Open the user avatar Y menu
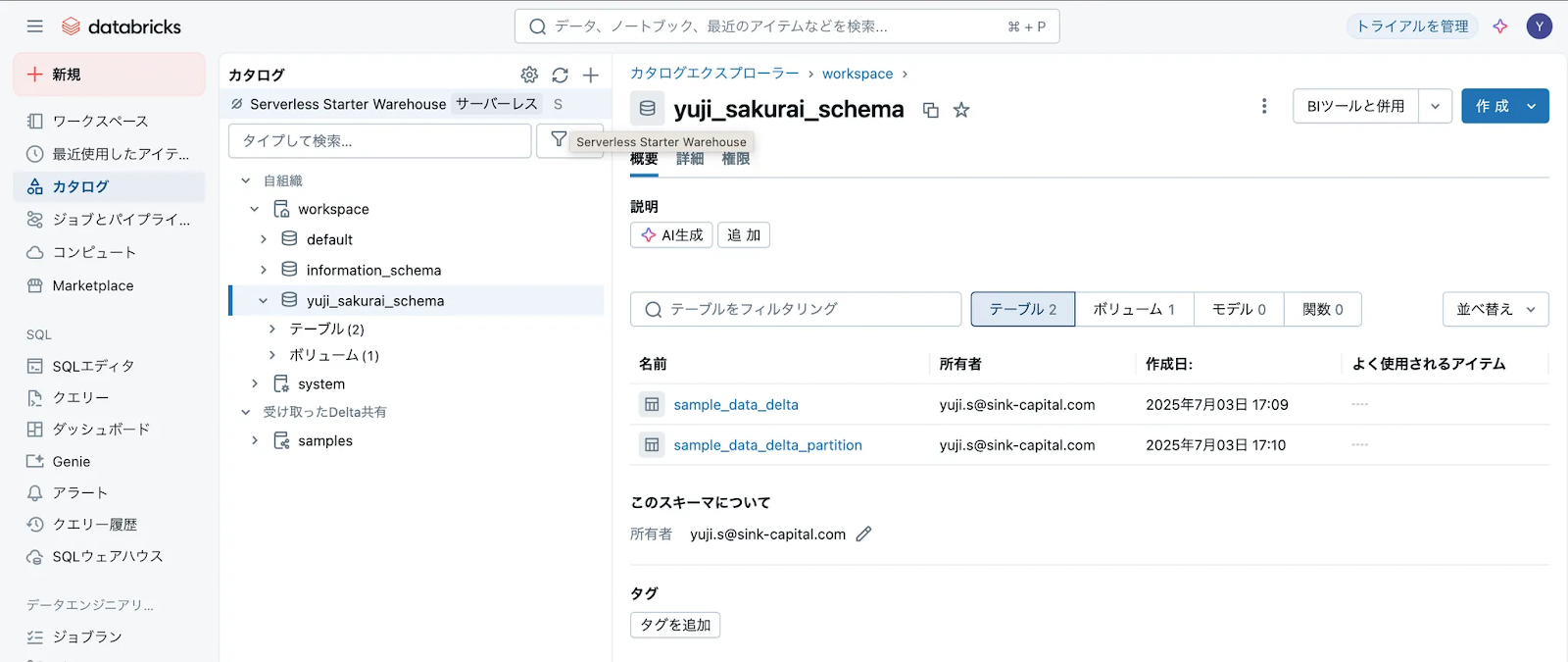This screenshot has height=662, width=1568. (1540, 26)
